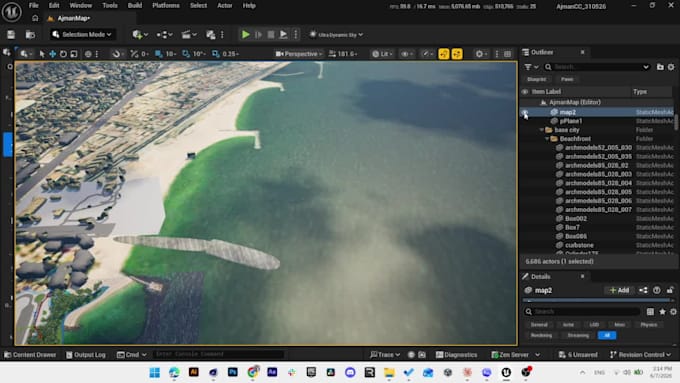Screen dimensions: 680x383
Task: Click the Add component button in Details
Action: pyautogui.click(x=619, y=290)
